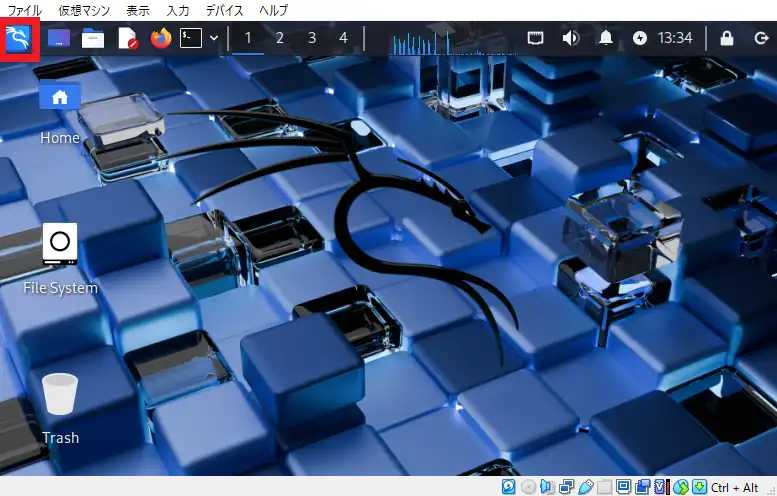Open the ファイル menu
This screenshot has height=496, width=777.
tap(25, 10)
